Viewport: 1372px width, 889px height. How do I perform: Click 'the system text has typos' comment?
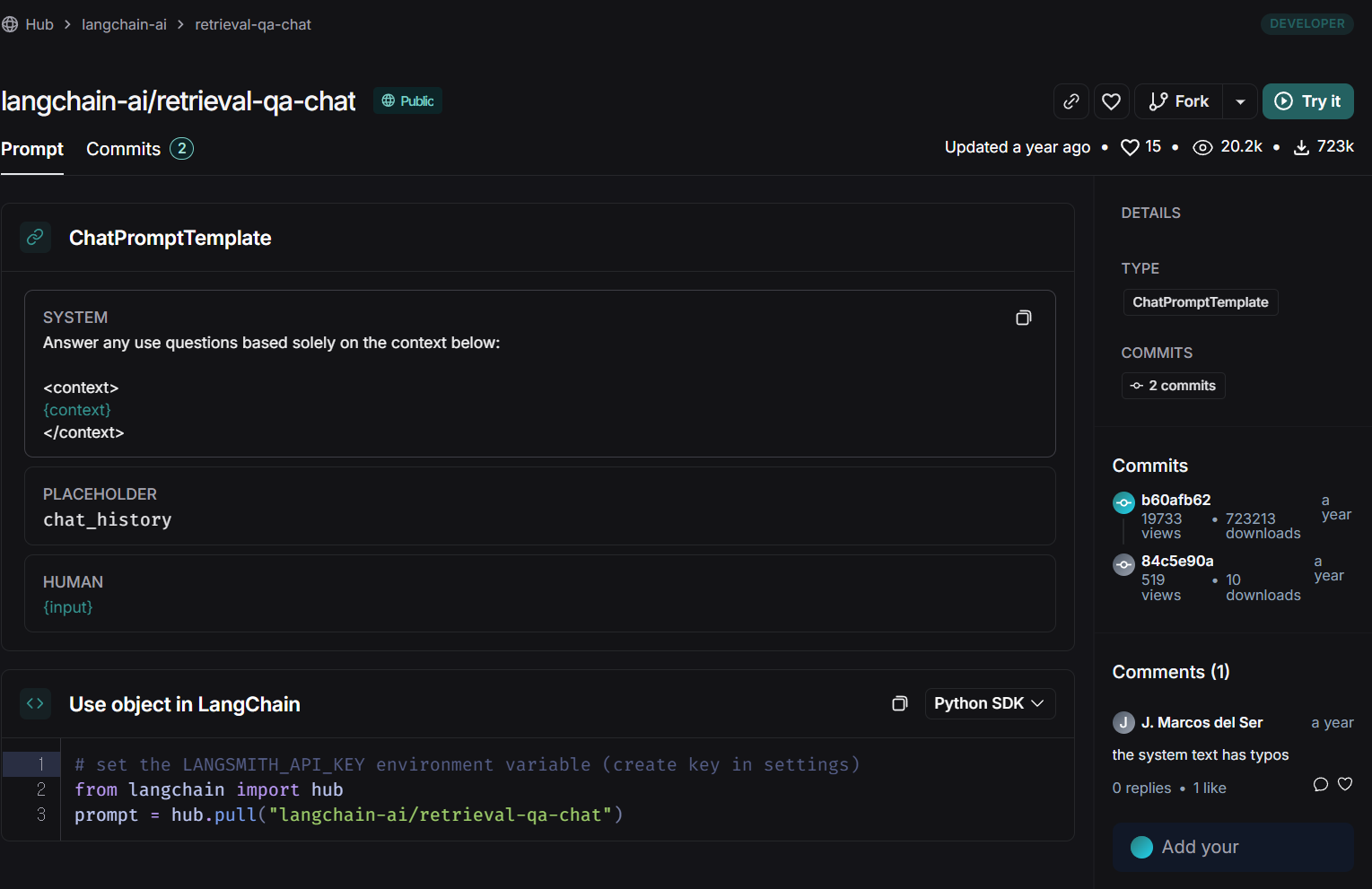click(1201, 754)
